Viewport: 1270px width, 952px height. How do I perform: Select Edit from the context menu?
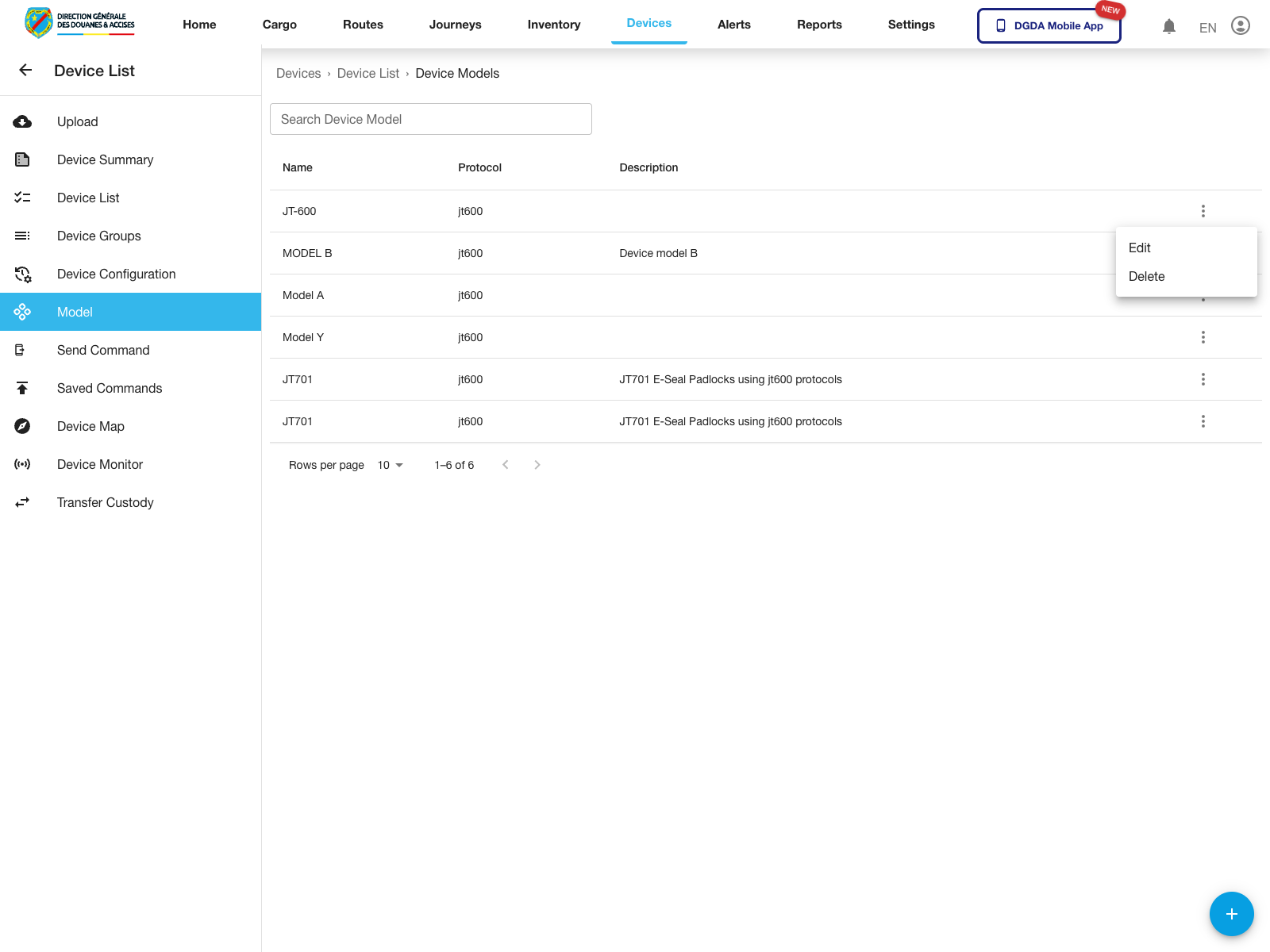1140,248
